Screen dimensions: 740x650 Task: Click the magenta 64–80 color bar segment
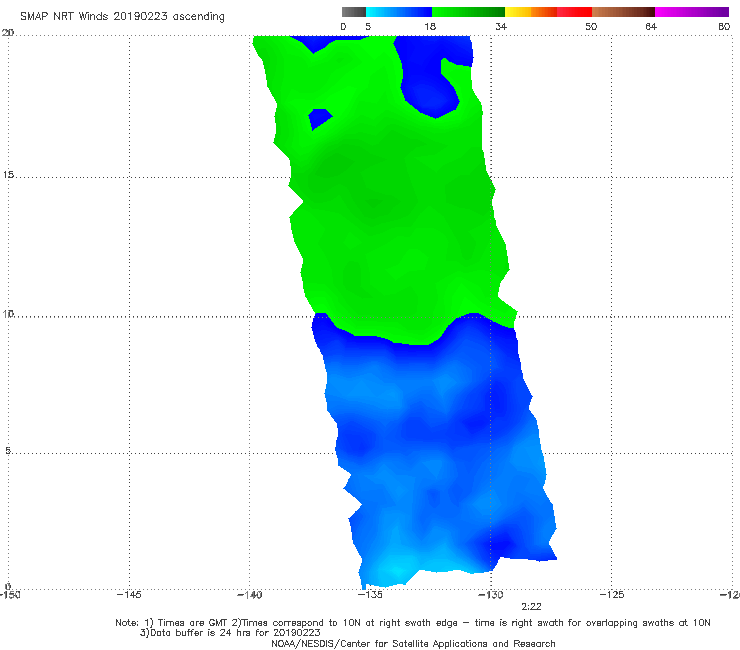pos(692,12)
